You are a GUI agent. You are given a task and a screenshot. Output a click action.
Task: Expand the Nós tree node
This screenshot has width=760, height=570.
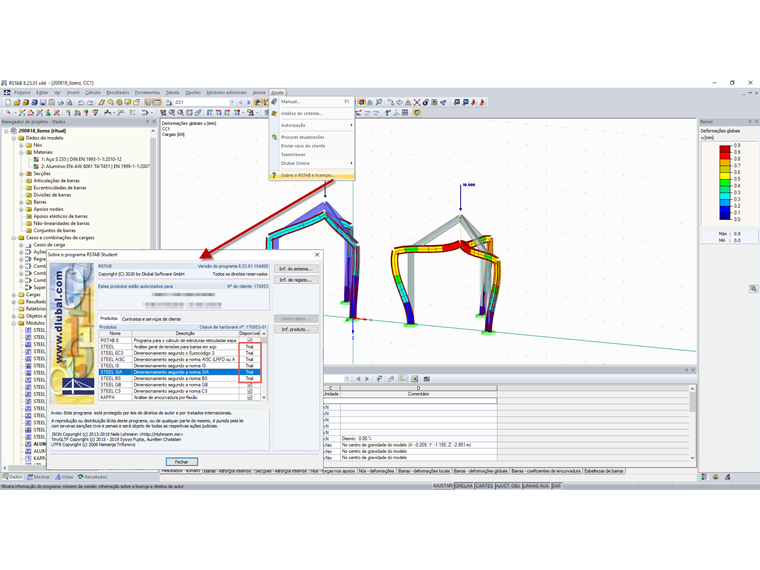tap(21, 145)
